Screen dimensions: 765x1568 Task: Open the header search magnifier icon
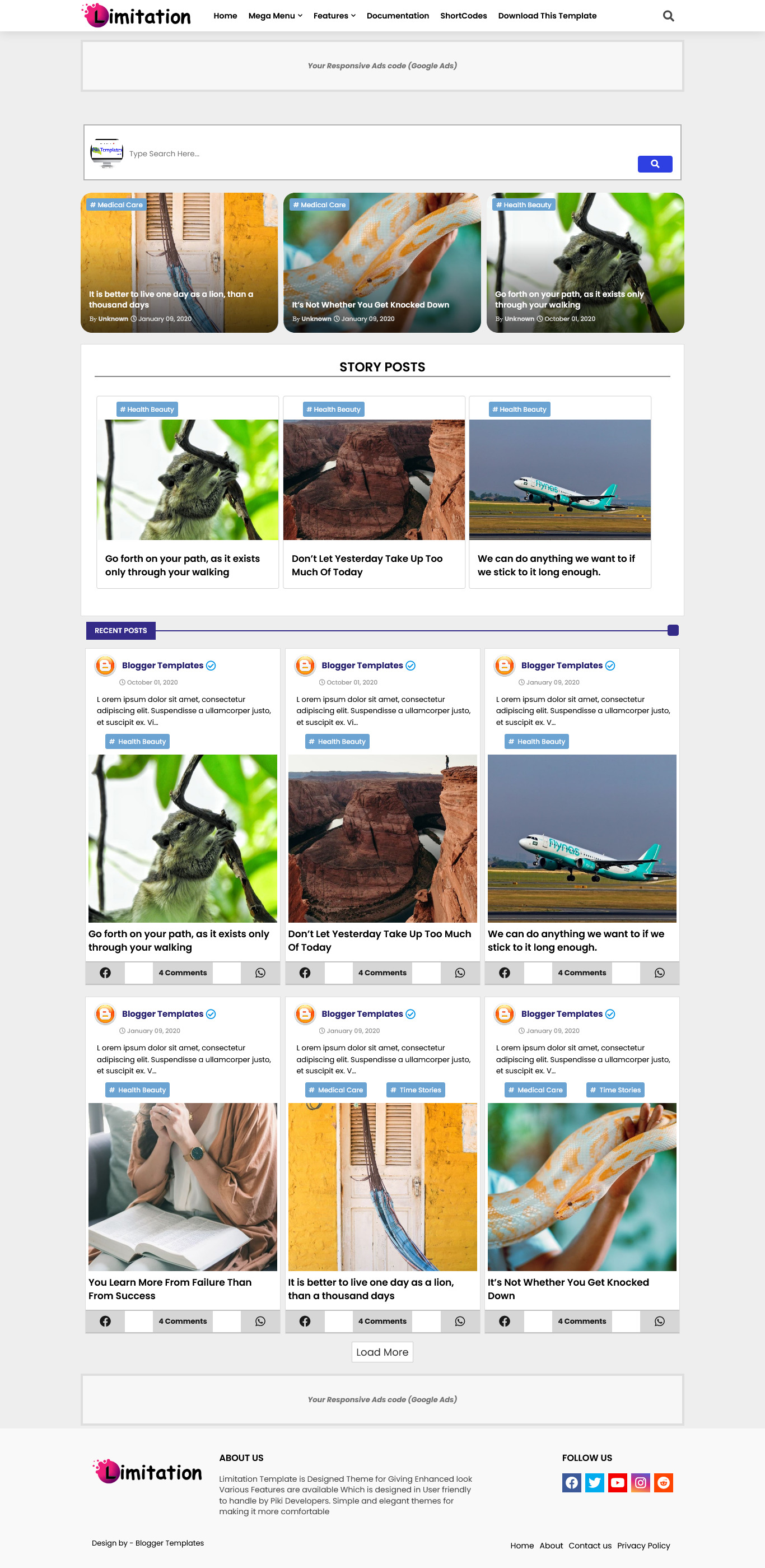click(668, 16)
